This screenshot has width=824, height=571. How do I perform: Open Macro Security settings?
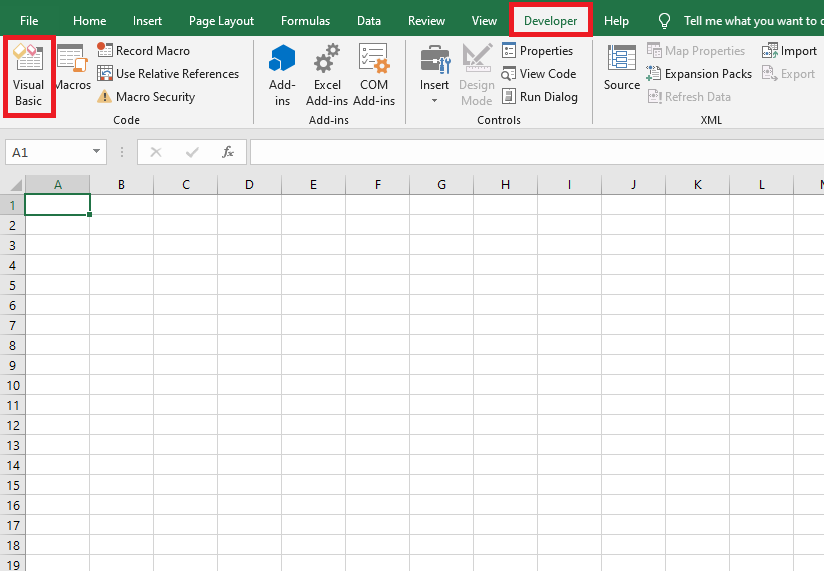pyautogui.click(x=146, y=97)
